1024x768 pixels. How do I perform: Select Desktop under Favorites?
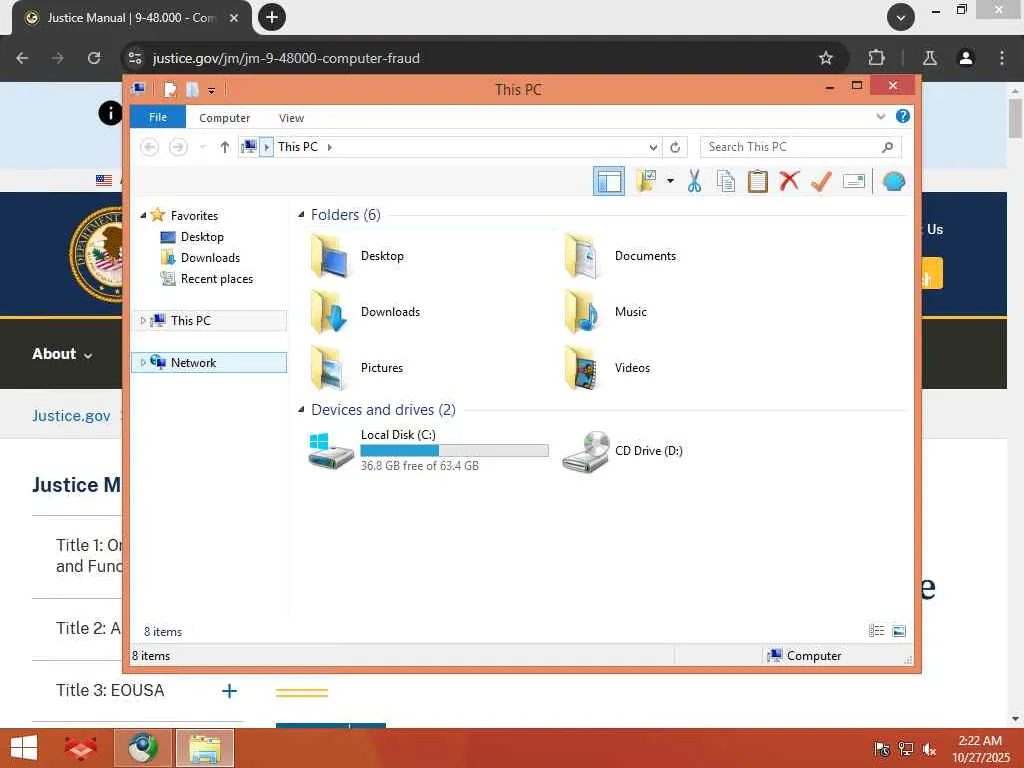click(x=202, y=236)
